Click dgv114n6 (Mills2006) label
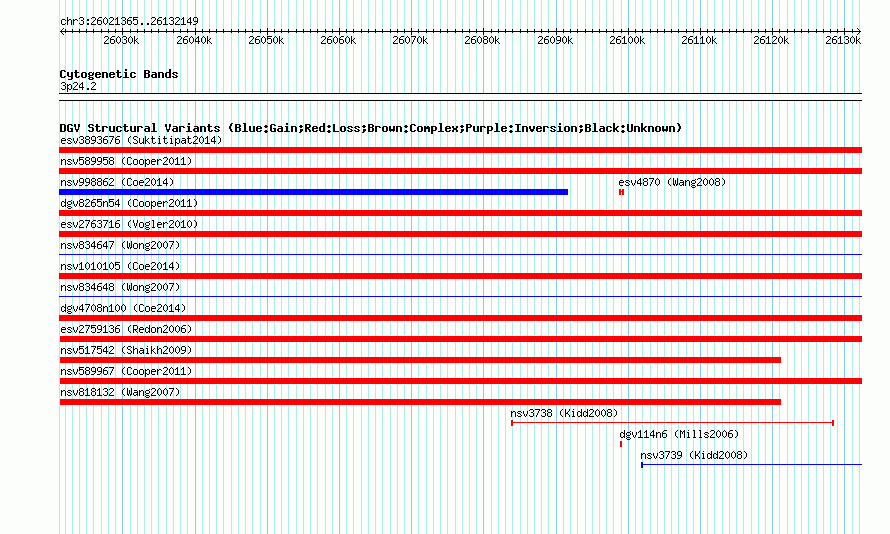 click(x=679, y=434)
